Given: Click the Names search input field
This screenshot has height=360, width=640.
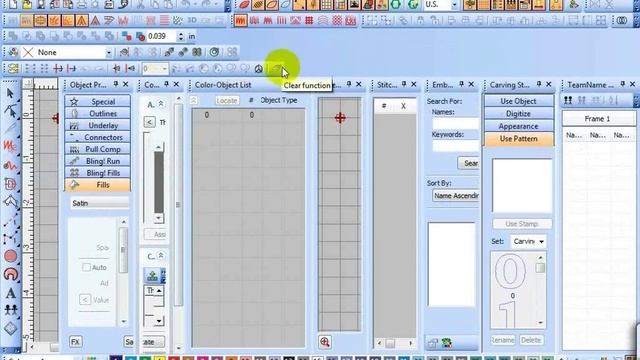Looking at the screenshot, I should pos(455,123).
